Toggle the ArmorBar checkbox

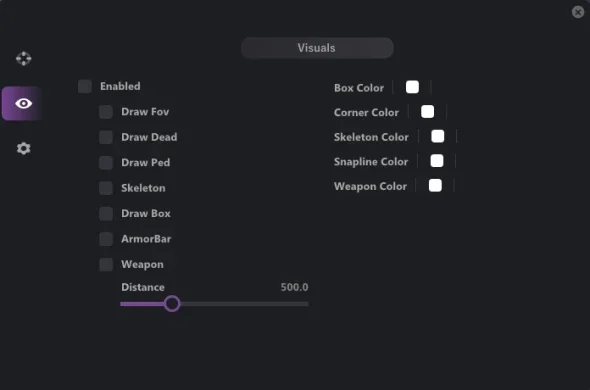click(106, 239)
